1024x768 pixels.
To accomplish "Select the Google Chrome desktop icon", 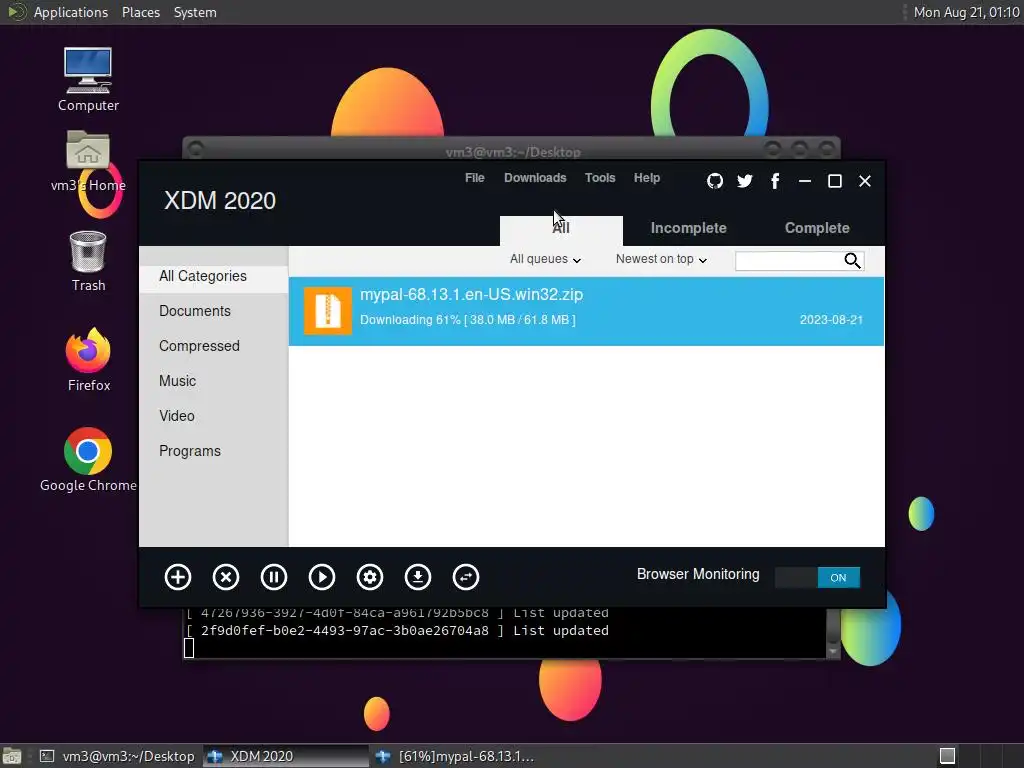I will 88,460.
